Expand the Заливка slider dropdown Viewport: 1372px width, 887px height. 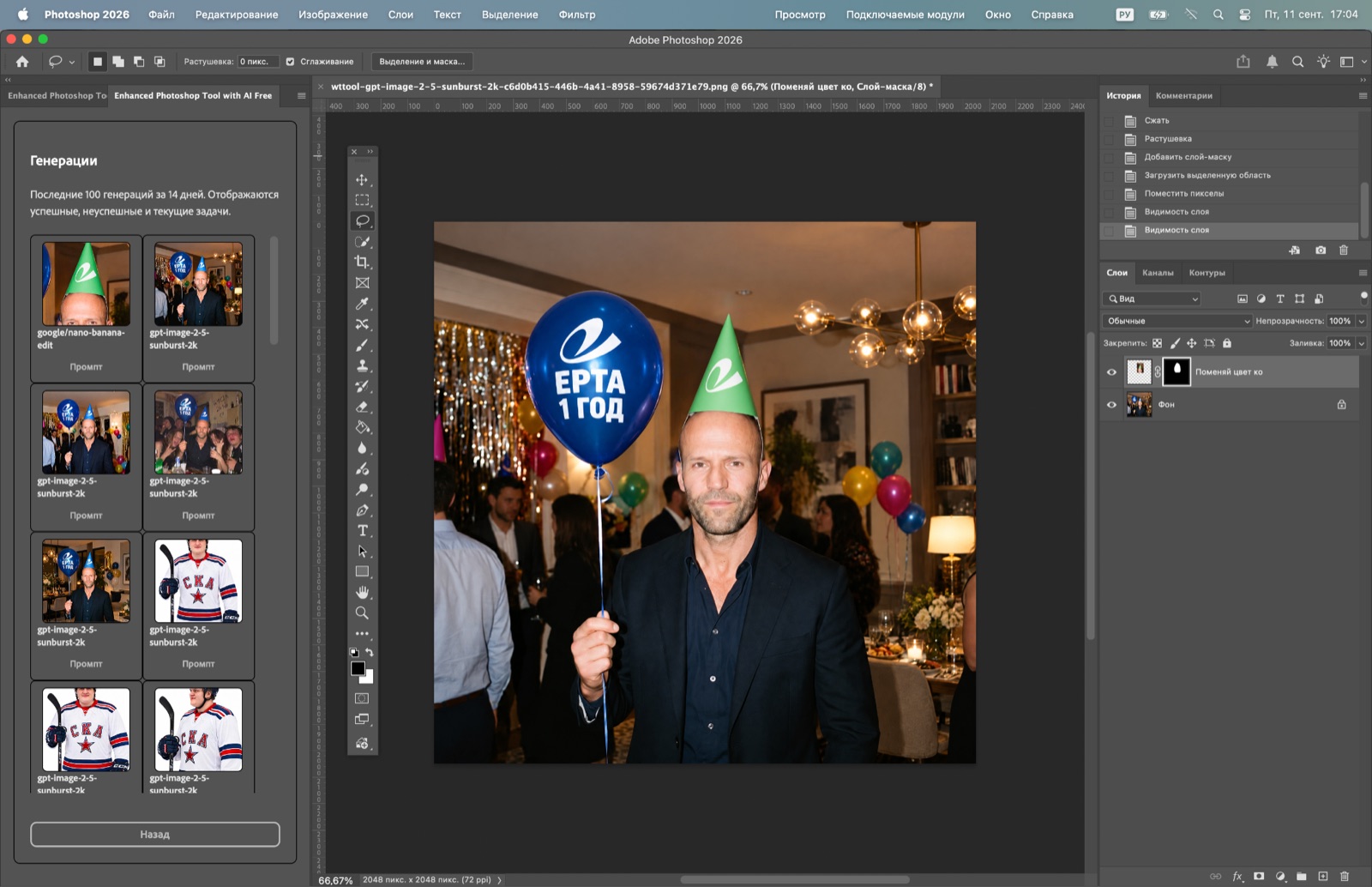point(1361,343)
